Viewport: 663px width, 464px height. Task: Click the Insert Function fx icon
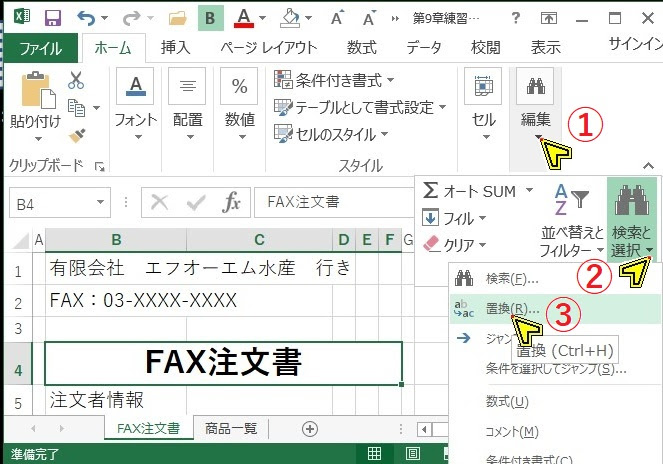[x=231, y=202]
